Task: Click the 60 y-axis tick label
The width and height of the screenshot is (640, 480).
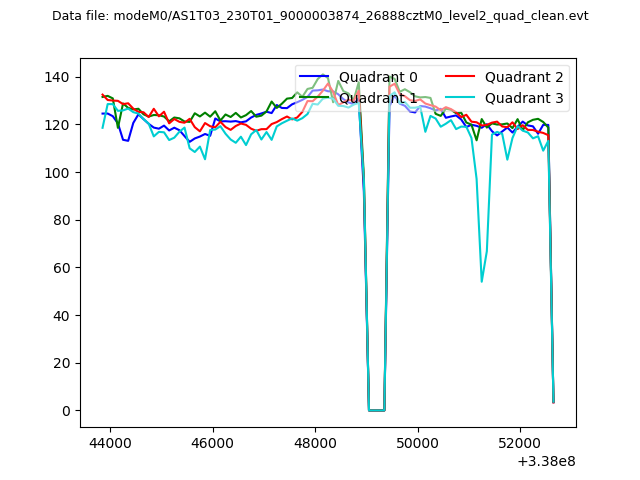Action: tap(65, 268)
